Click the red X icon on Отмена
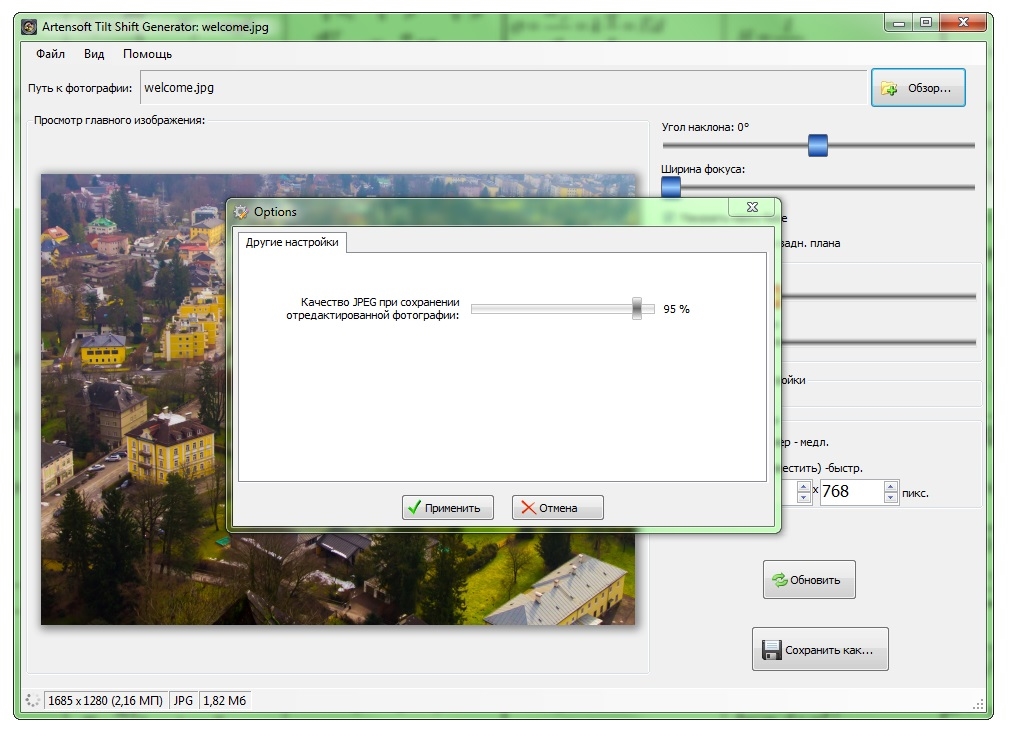This screenshot has height=739, width=1011. click(526, 508)
